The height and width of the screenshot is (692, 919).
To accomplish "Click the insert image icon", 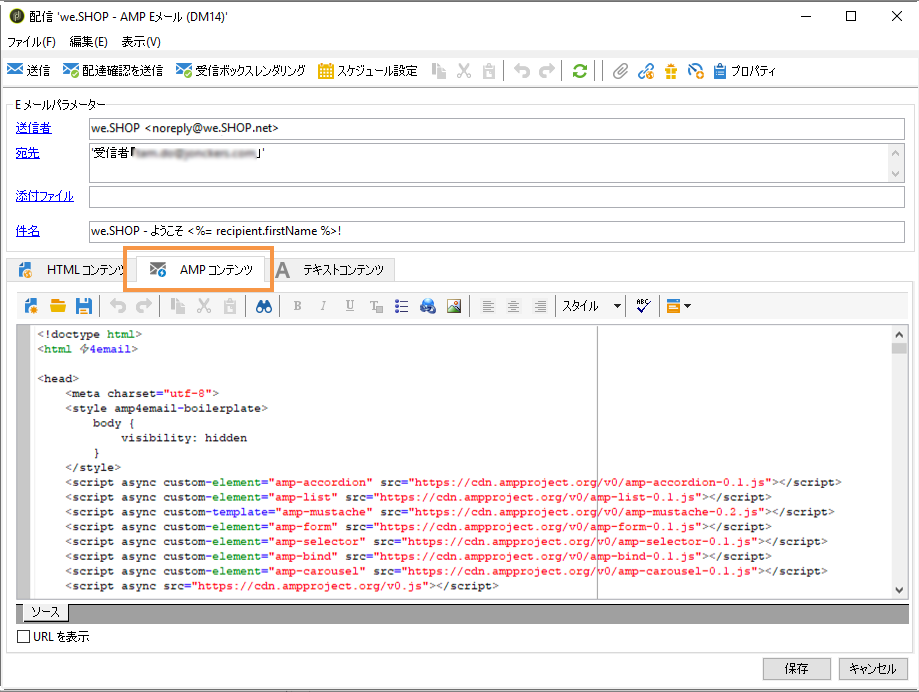I will (454, 305).
